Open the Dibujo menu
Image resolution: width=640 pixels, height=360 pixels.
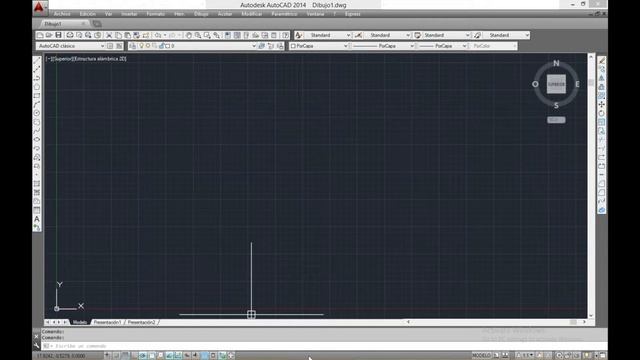point(201,14)
